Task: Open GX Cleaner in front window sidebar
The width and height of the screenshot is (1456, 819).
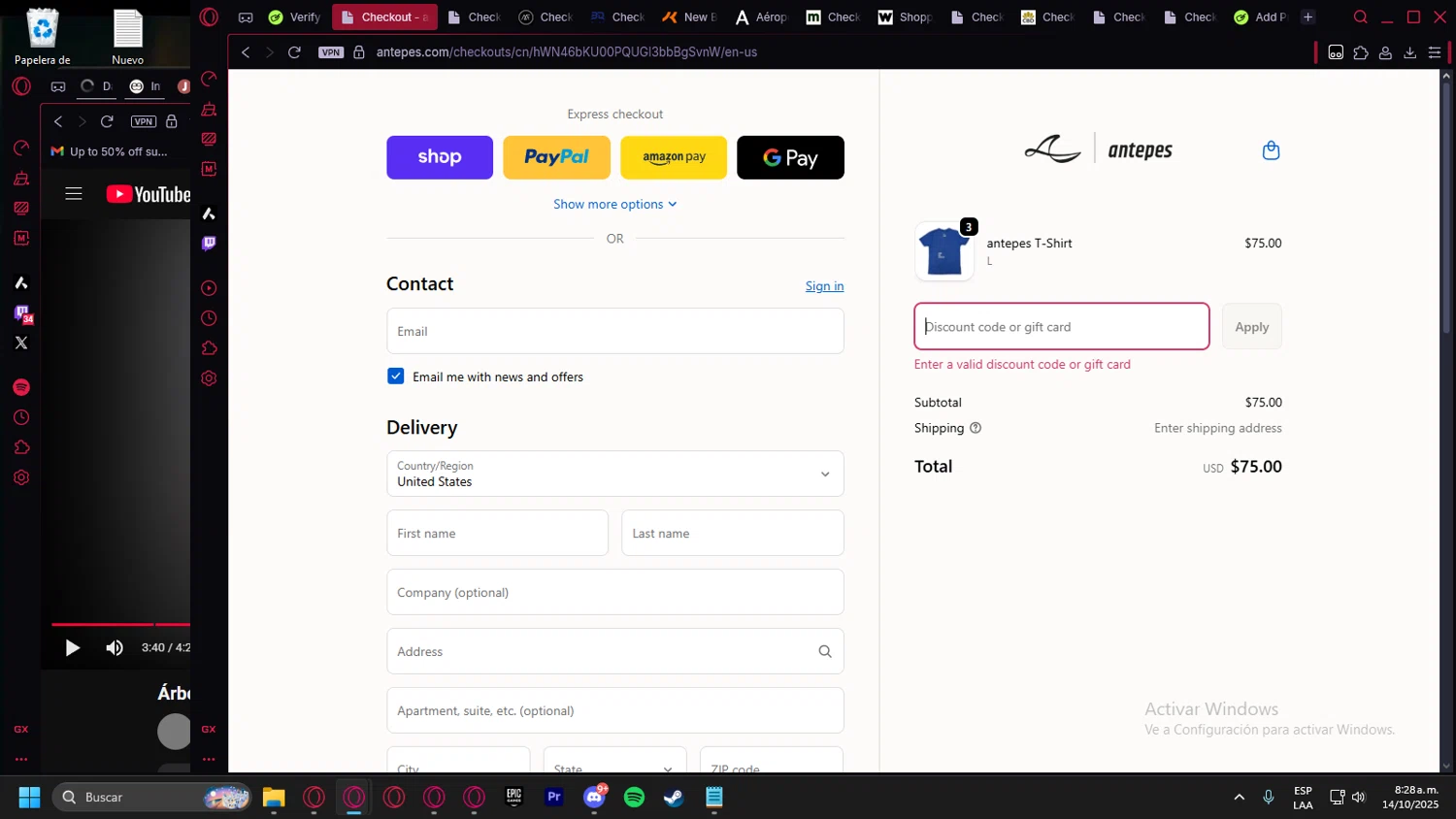Action: 209,109
